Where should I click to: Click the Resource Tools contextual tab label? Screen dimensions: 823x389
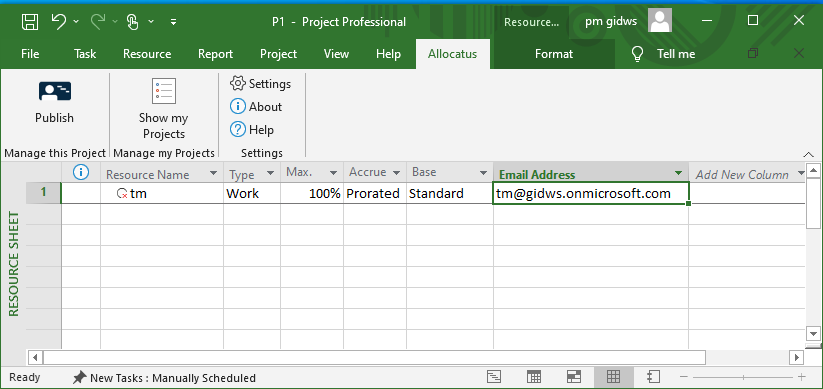click(x=531, y=22)
